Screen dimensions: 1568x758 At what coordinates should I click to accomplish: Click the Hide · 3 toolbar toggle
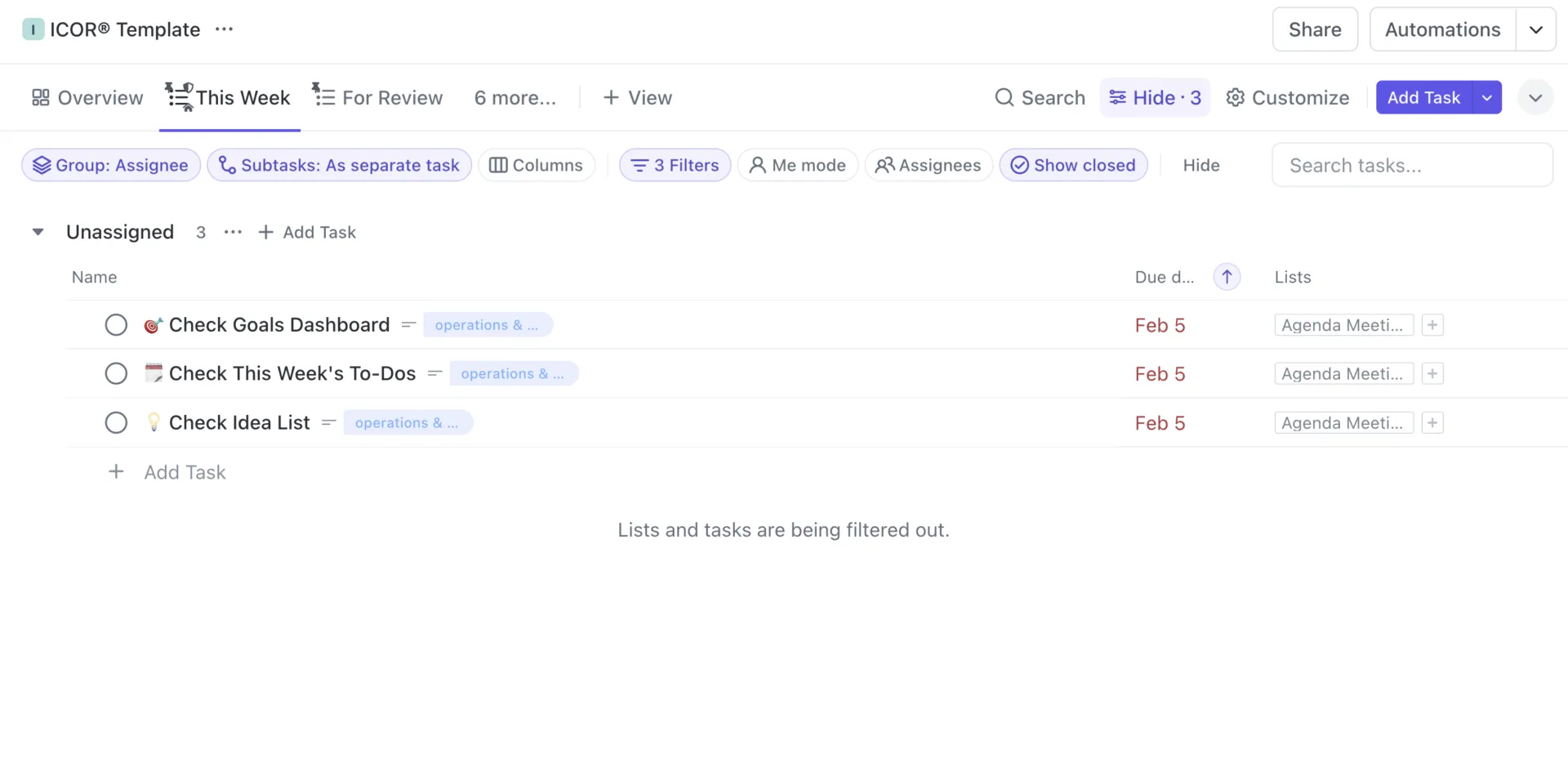pos(1155,98)
